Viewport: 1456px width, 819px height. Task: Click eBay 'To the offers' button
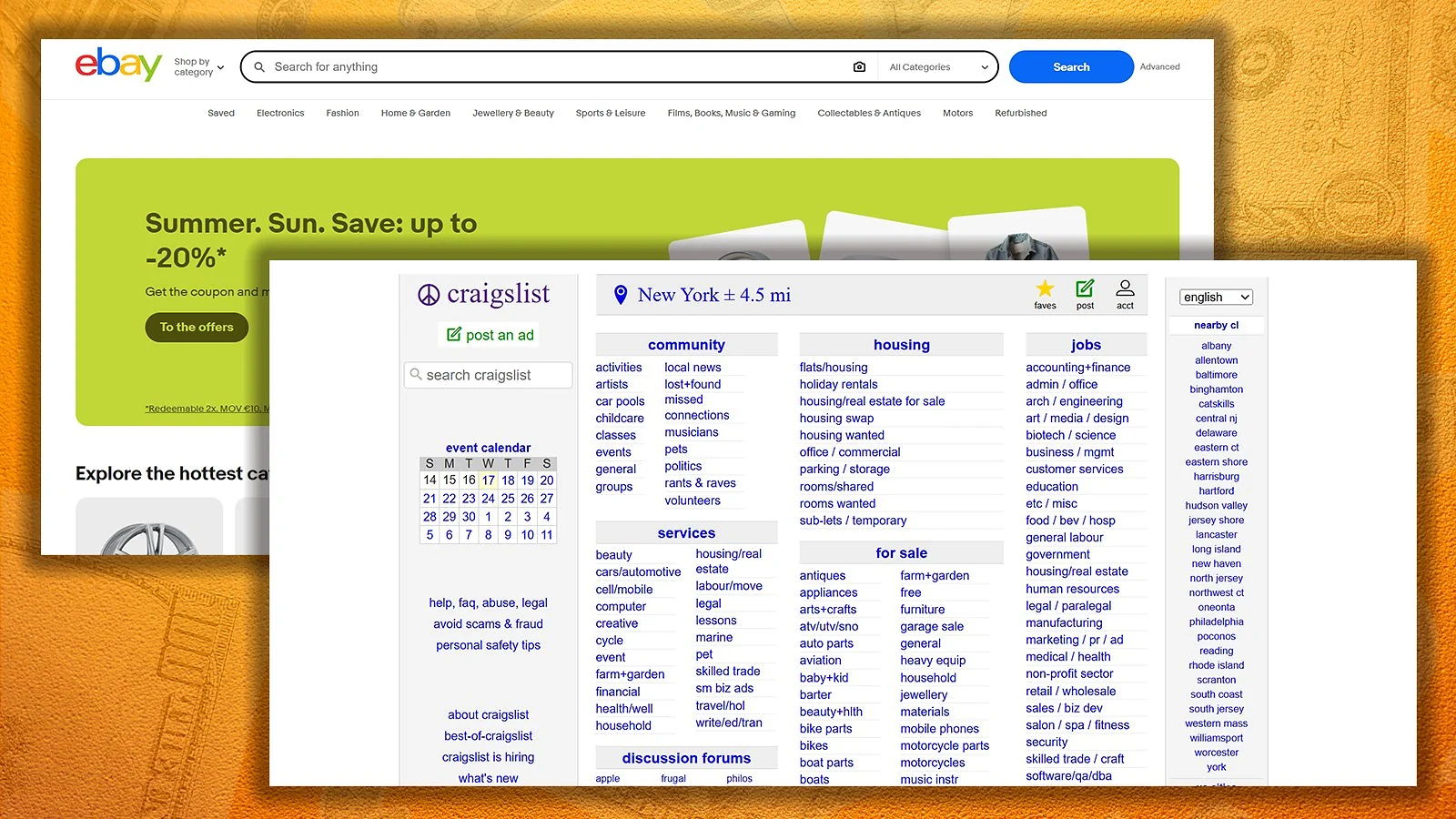[x=197, y=328]
